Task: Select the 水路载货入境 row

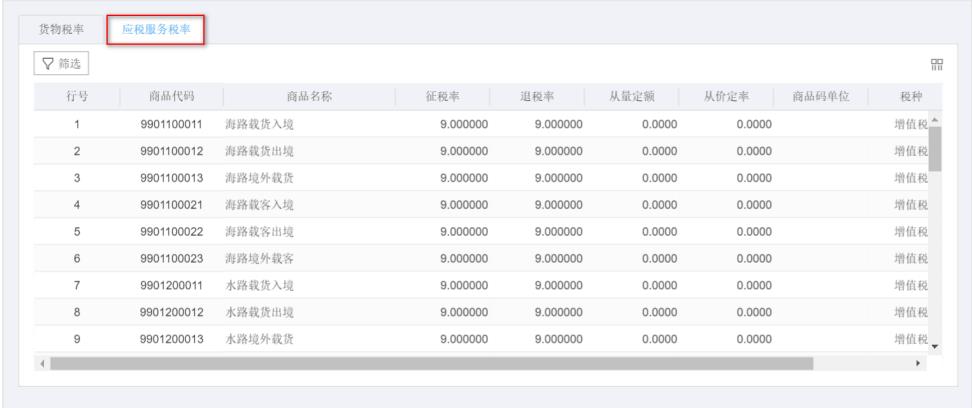Action: [259, 285]
